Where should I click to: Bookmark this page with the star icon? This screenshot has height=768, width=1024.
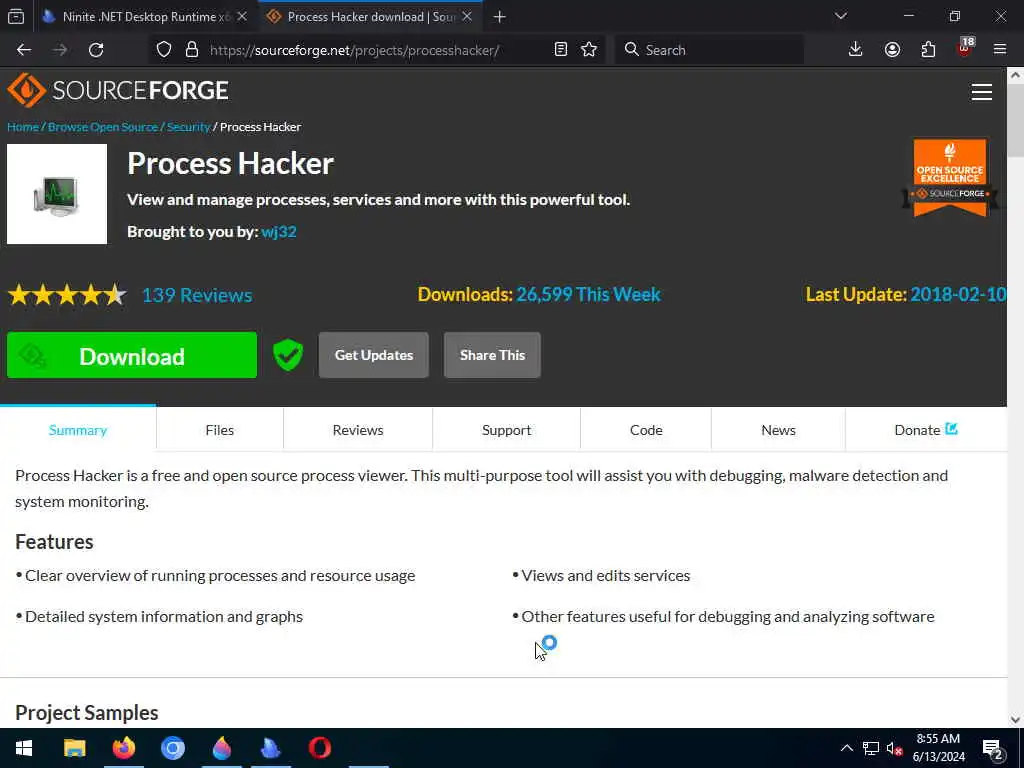[589, 50]
